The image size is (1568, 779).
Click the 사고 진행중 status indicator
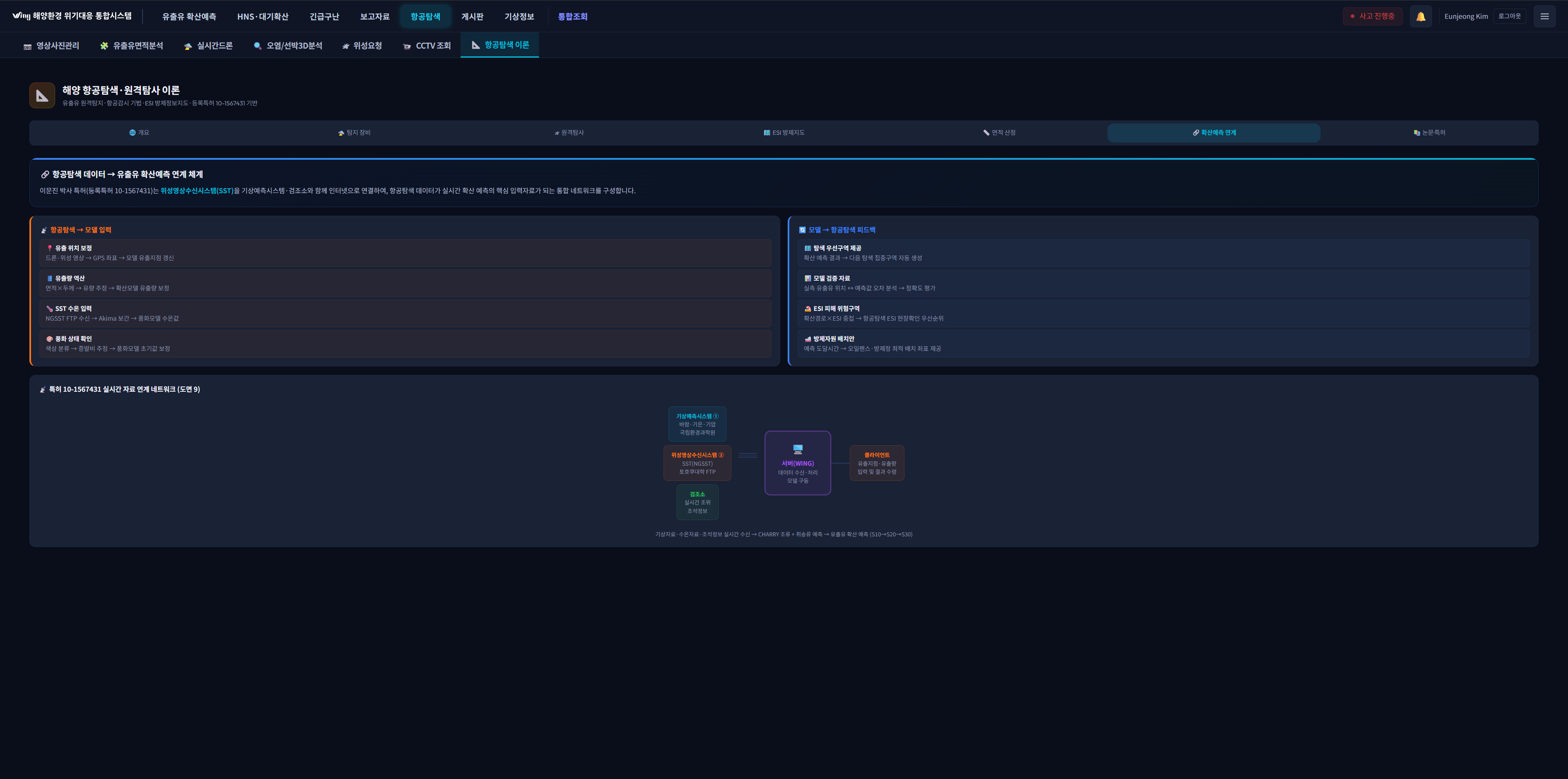[x=1372, y=16]
